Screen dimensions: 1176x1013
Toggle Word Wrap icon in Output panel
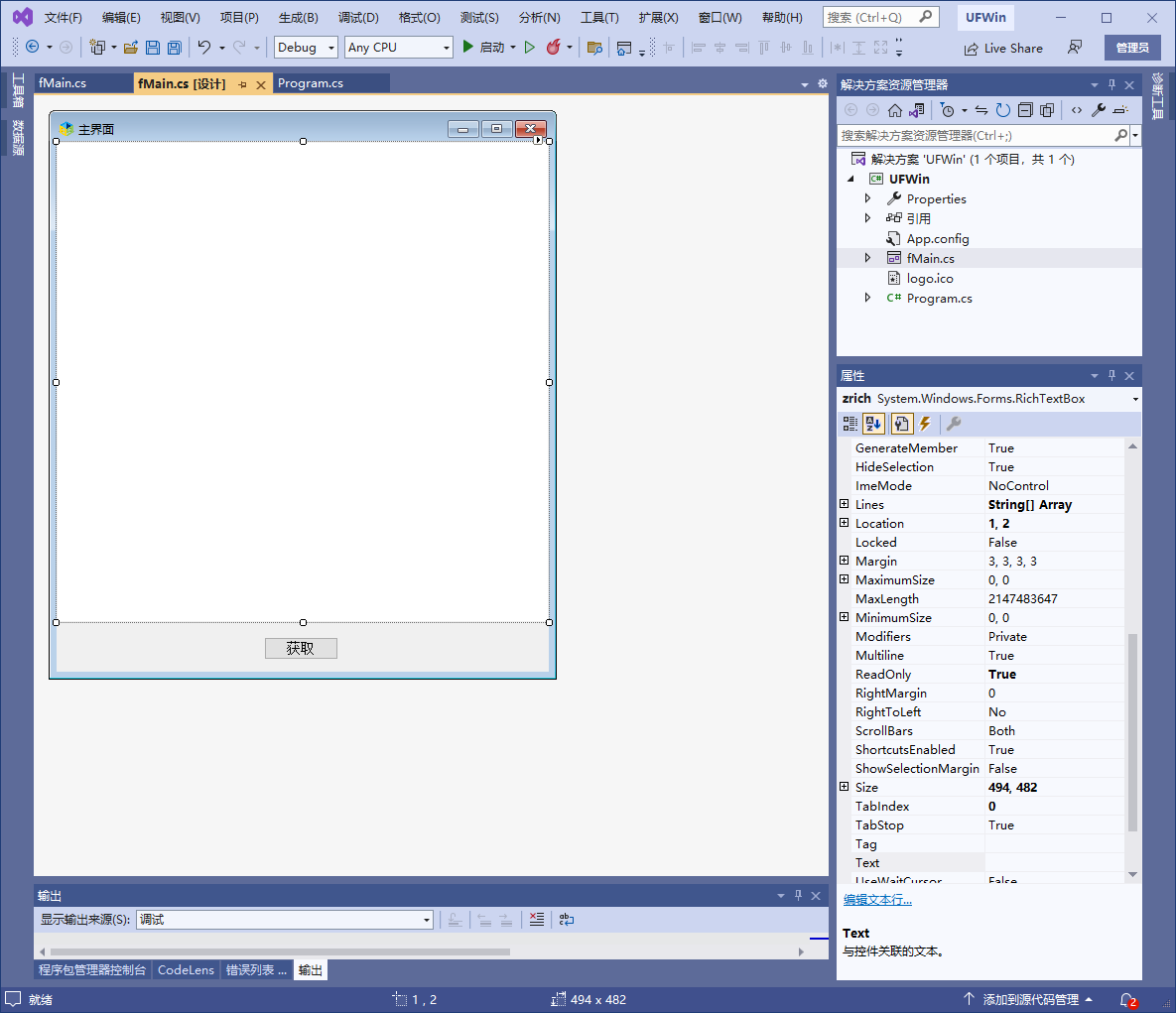(567, 920)
